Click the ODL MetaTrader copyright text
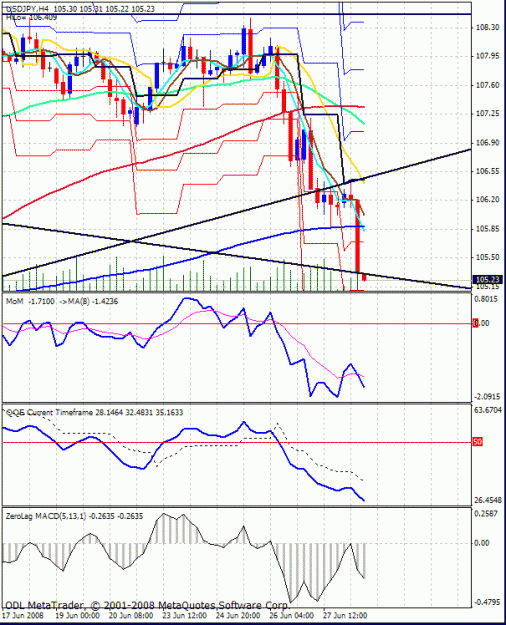 (x=147, y=605)
